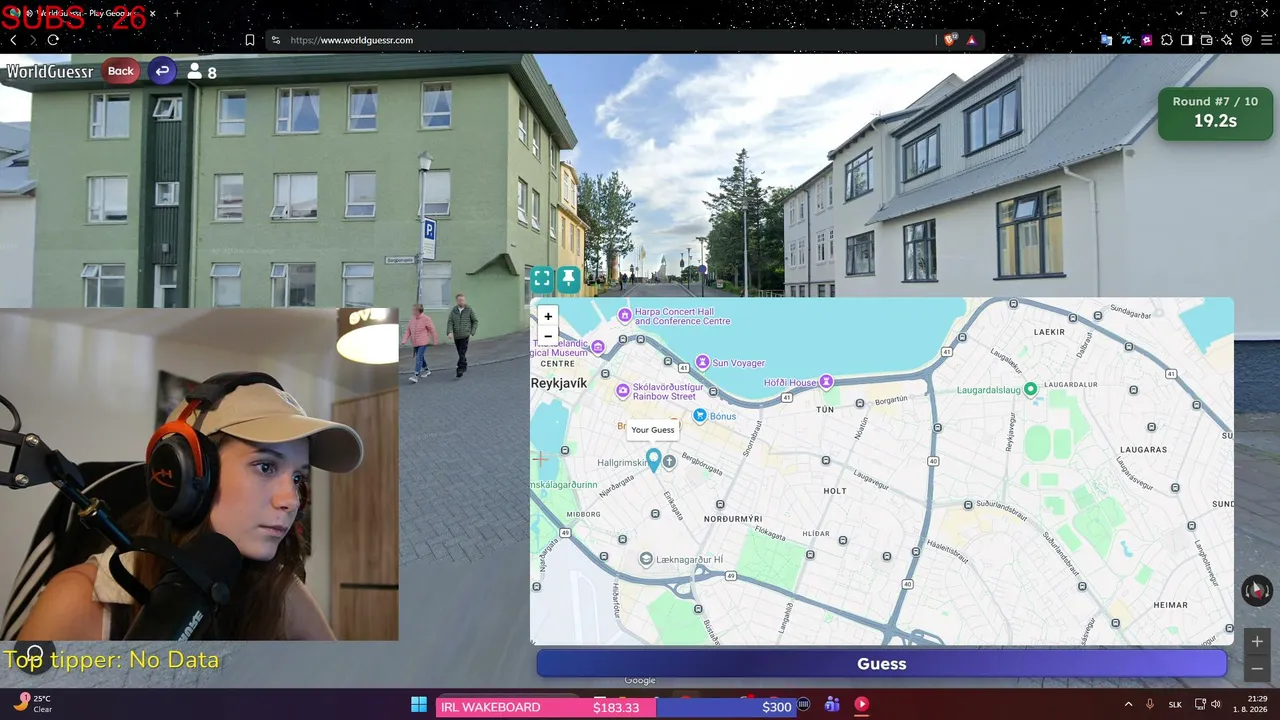Click the LAUGARAS district label

coord(1143,451)
